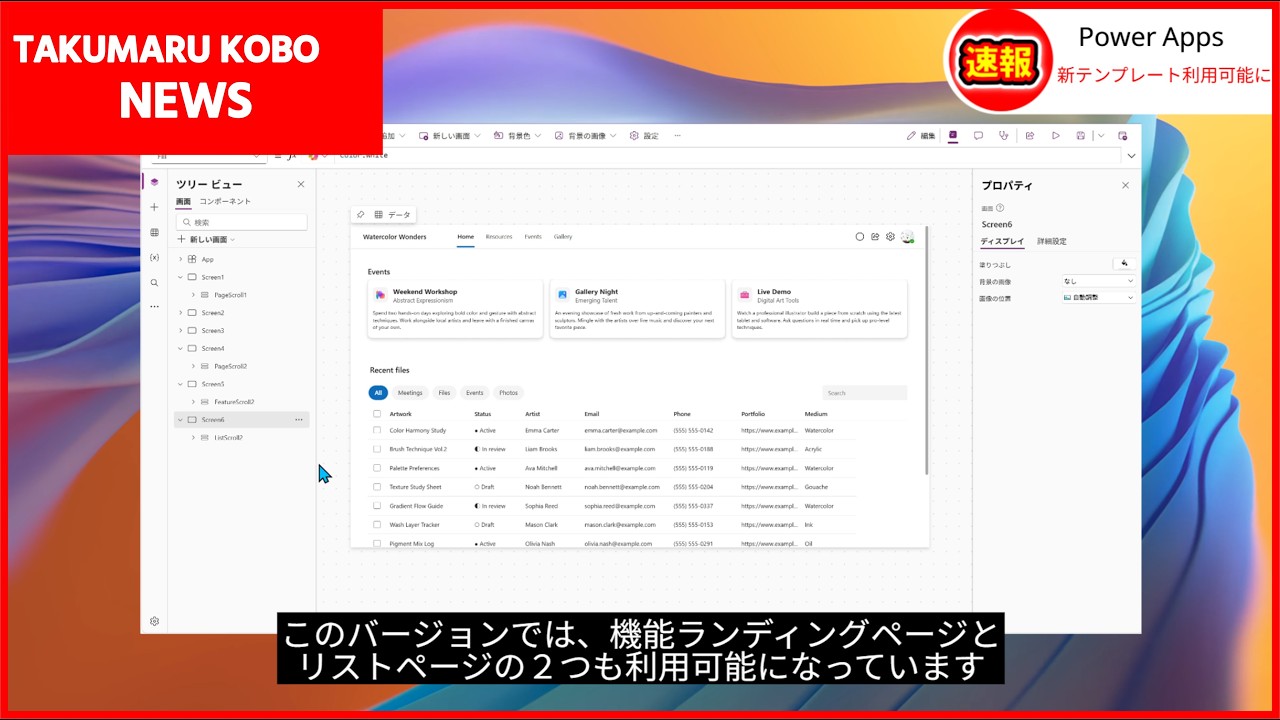
Task: Open the 背景の画像 'なし' dropdown in properties
Action: (x=1098, y=282)
